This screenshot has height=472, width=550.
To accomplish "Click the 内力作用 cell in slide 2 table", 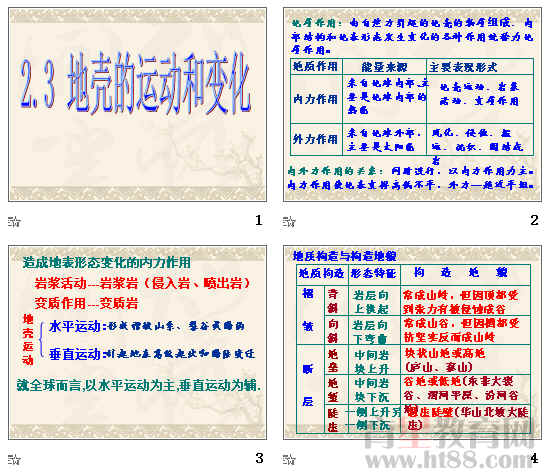I will tap(315, 99).
